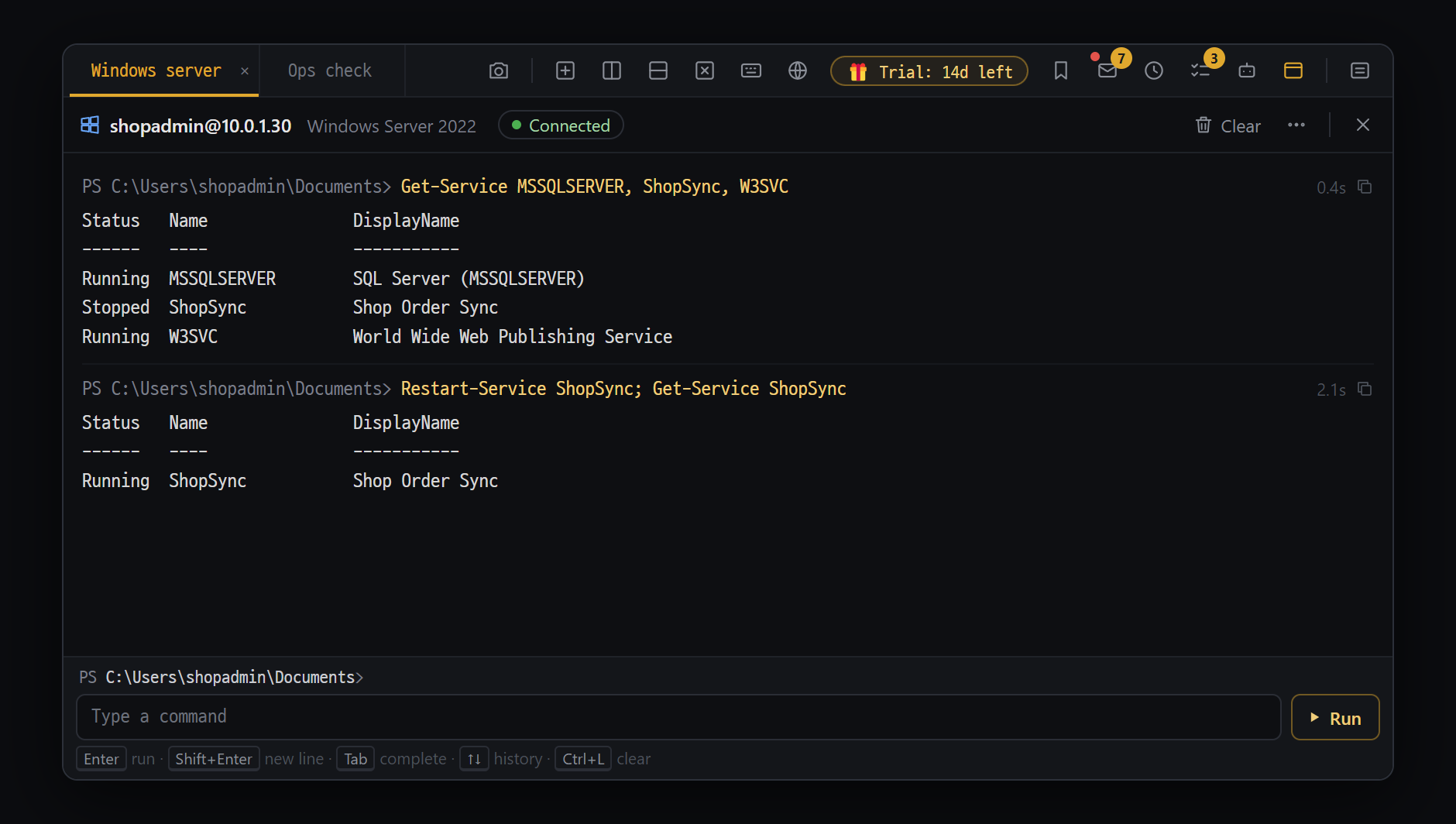The height and width of the screenshot is (824, 1456).
Task: Click shopadmin@10.0.1.30 host label
Action: tap(201, 125)
